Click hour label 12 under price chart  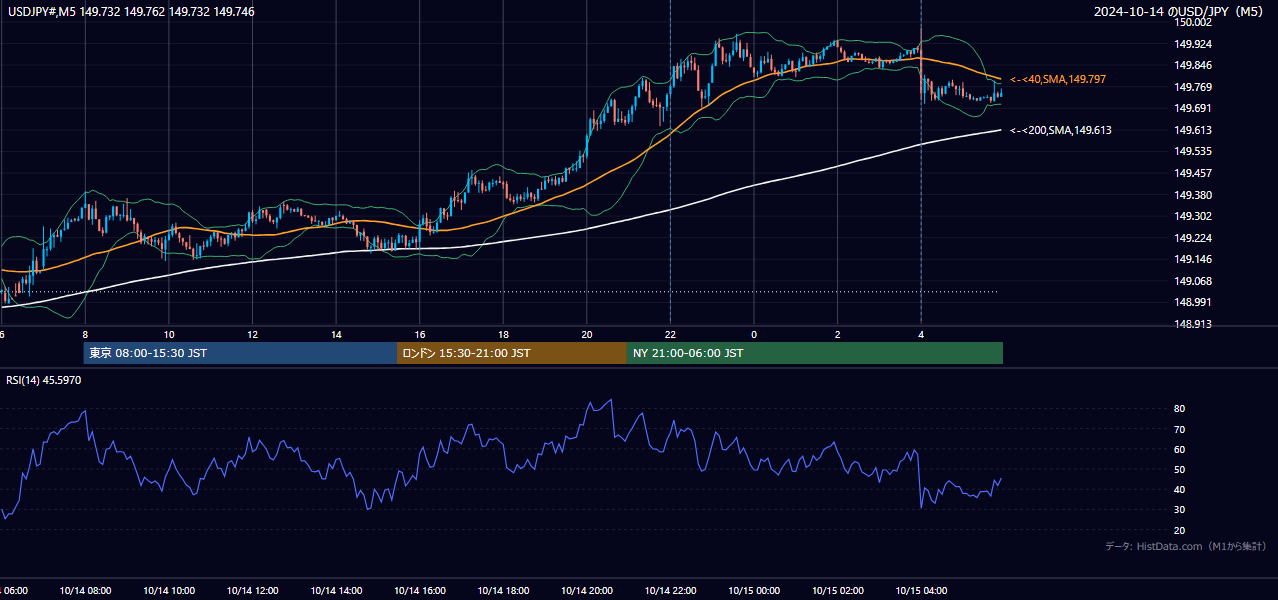pos(253,334)
